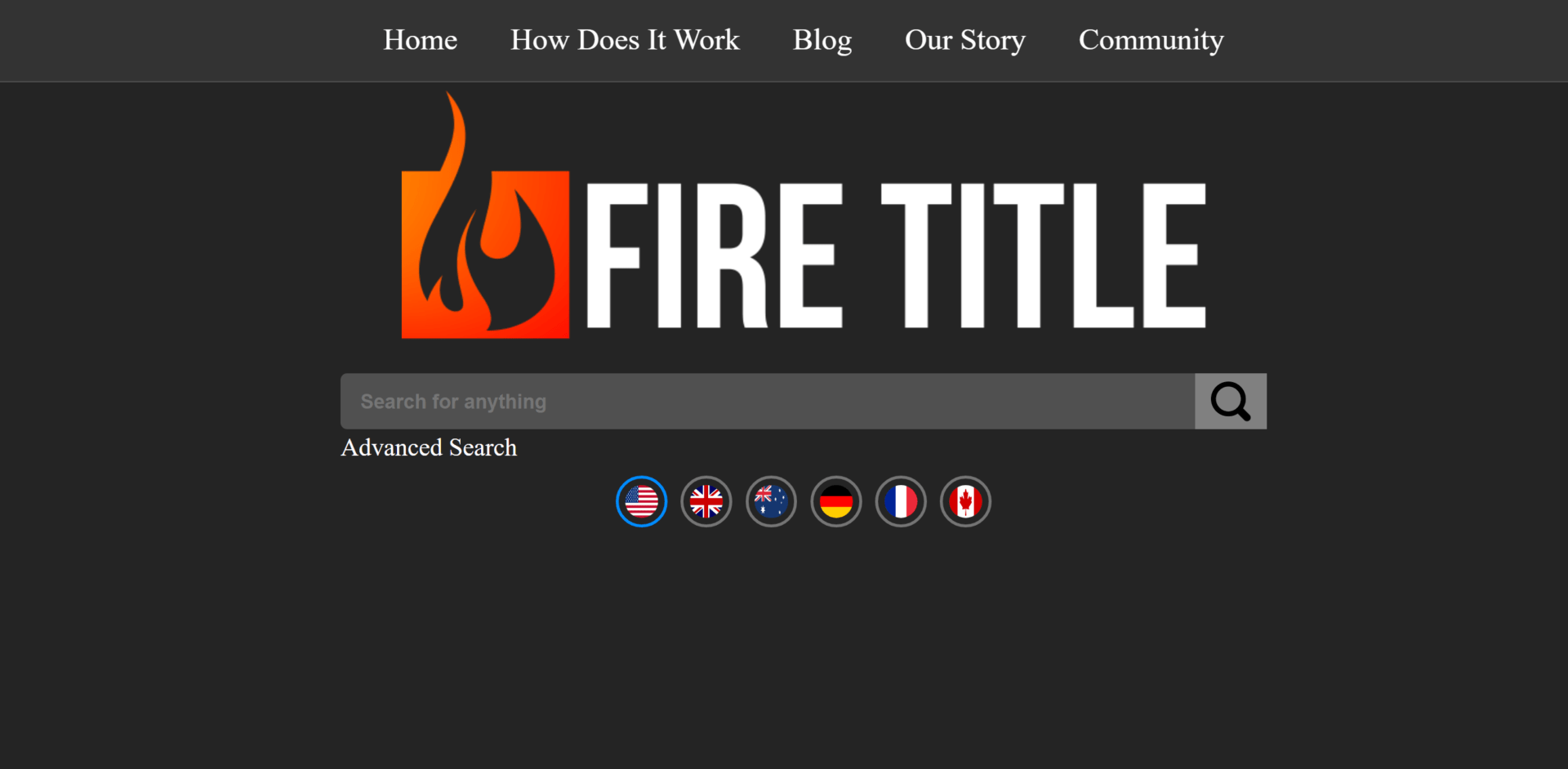Go to the Blog menu item
The height and width of the screenshot is (769, 1568).
tap(822, 40)
